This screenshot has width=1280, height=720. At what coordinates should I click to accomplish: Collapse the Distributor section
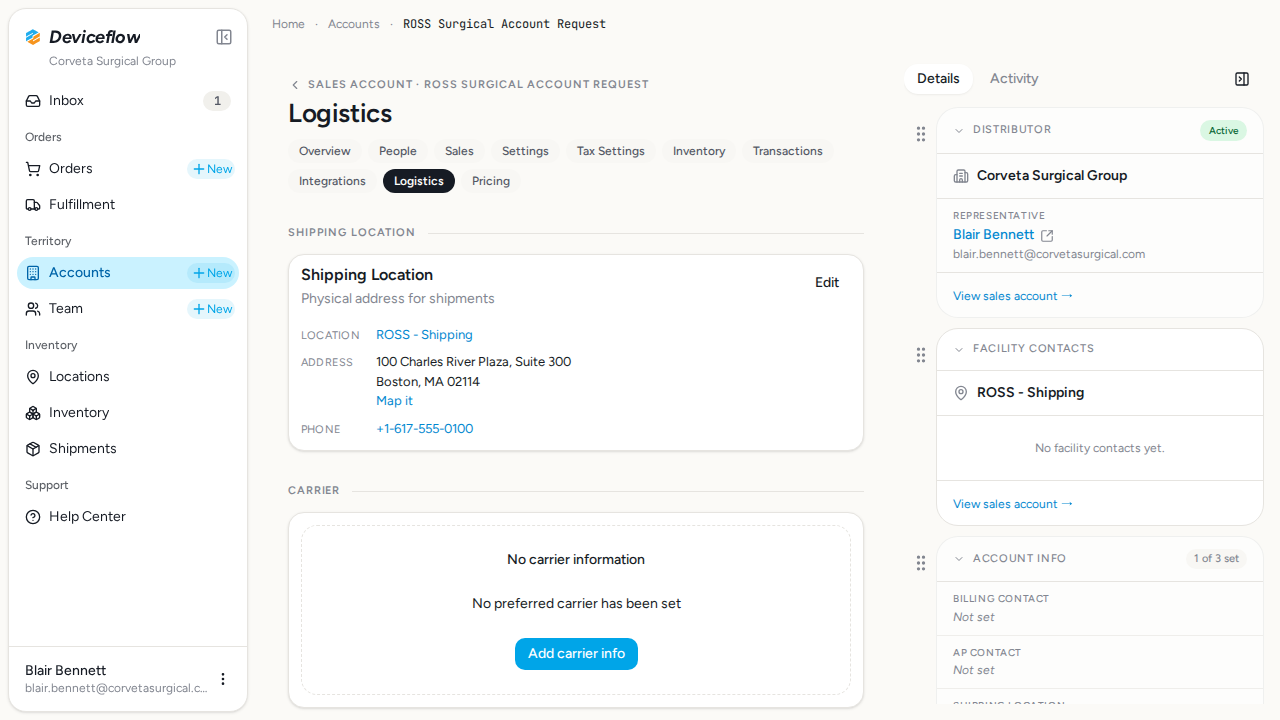click(959, 130)
